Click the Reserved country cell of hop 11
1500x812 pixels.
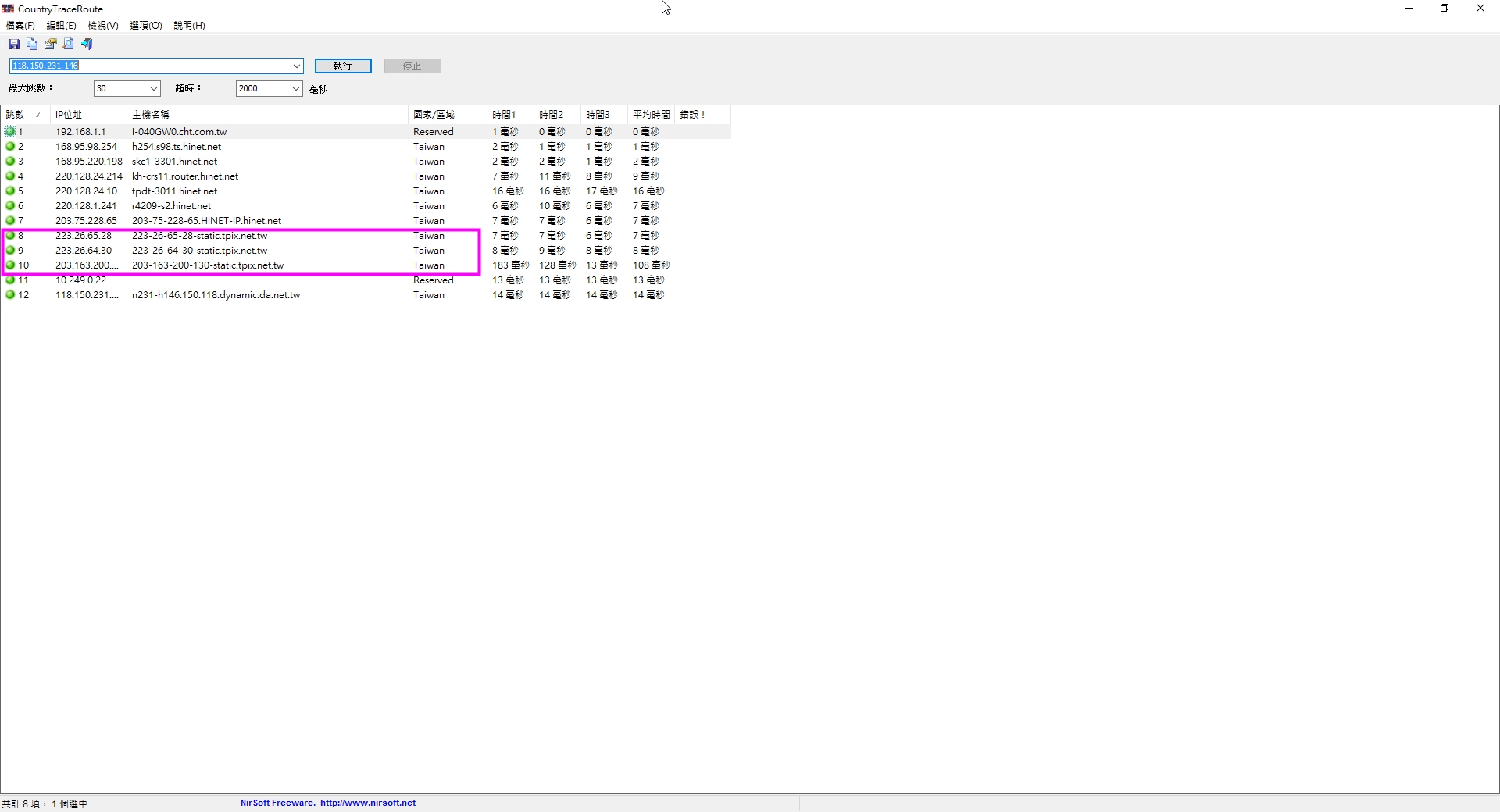tap(433, 280)
